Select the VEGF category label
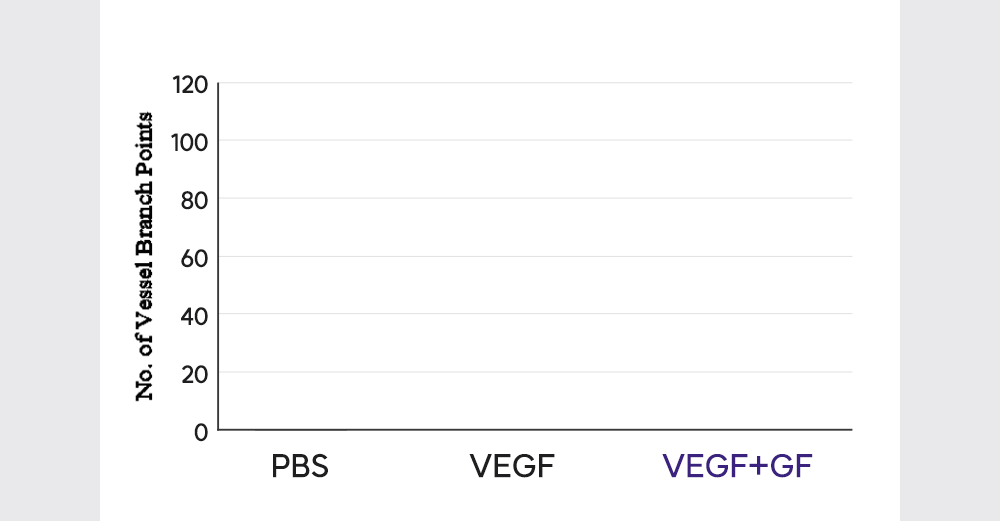 click(x=512, y=467)
